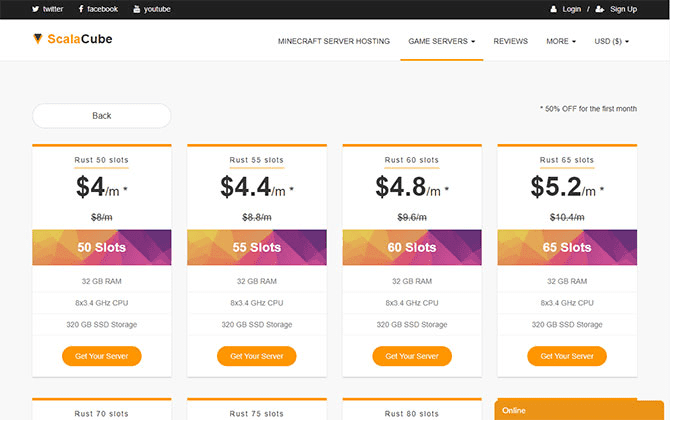Viewport: 675px width, 442px height.
Task: Click the Facebook icon in top bar
Action: pos(81,9)
